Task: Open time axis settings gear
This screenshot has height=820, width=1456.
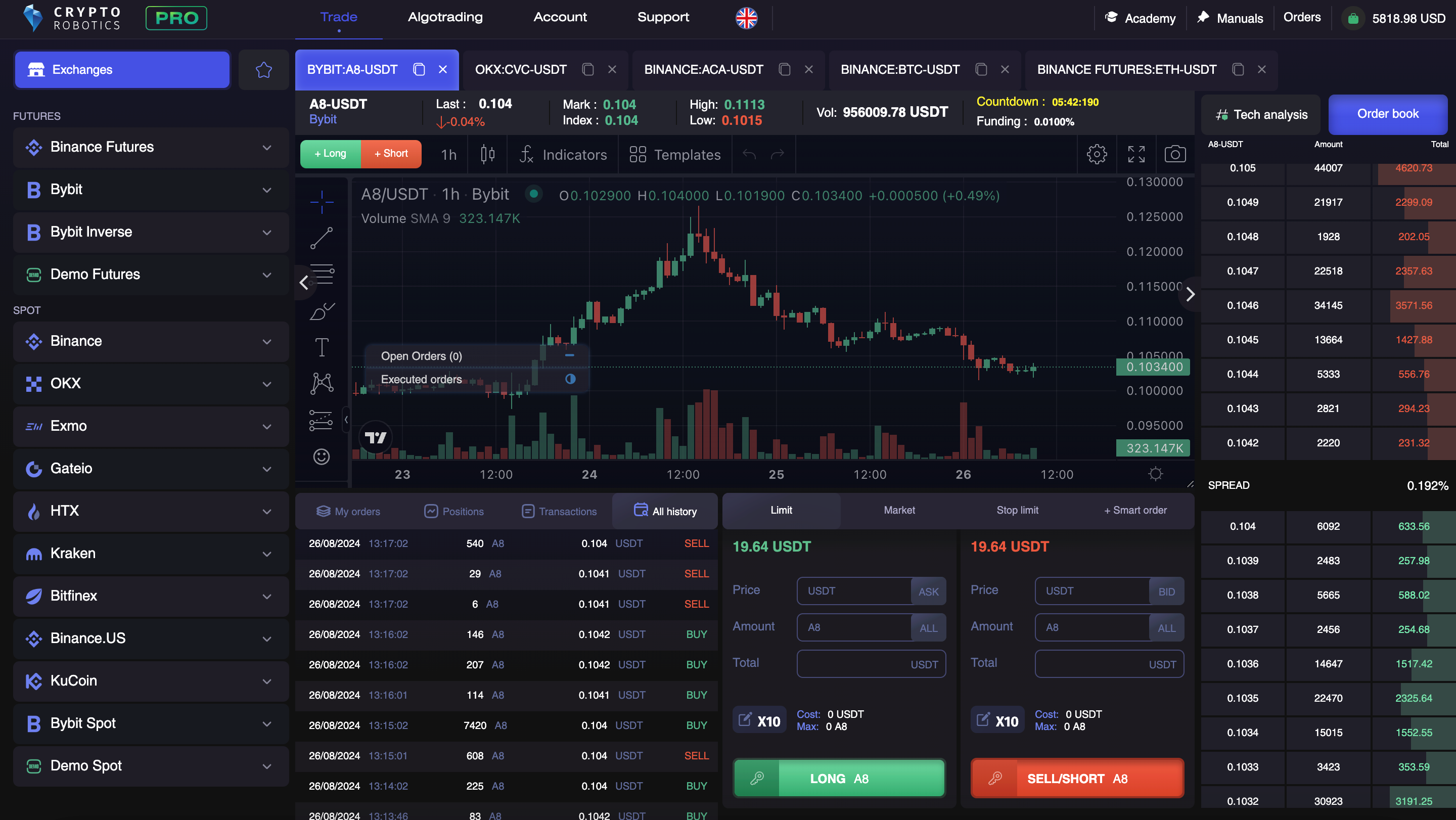Action: point(1155,474)
